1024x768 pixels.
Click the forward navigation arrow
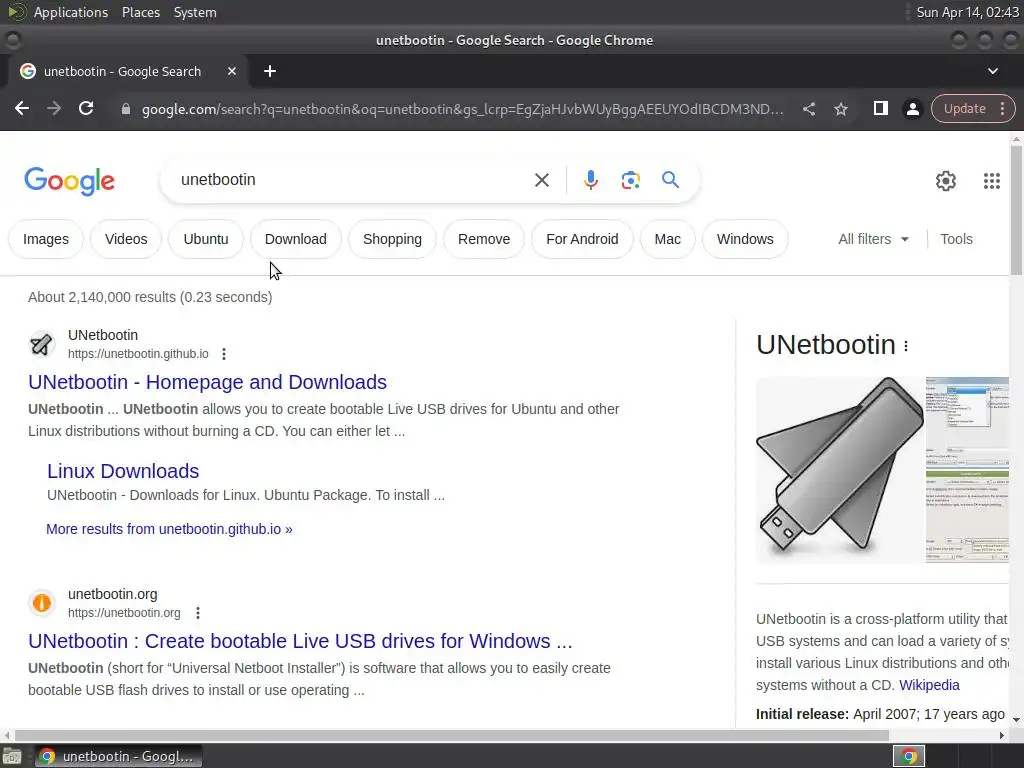(x=54, y=108)
